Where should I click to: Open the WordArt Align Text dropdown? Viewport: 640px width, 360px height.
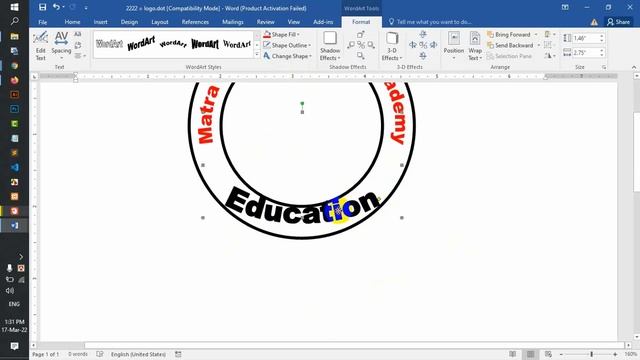(80, 56)
